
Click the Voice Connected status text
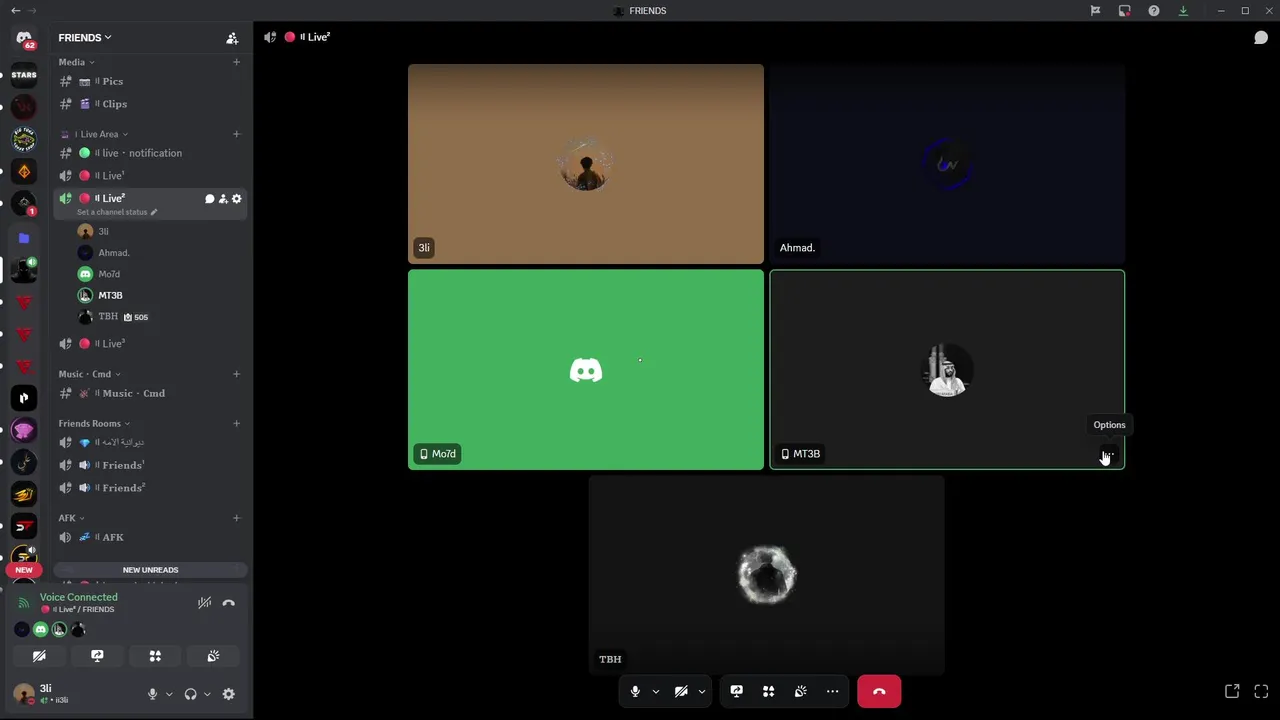[79, 597]
